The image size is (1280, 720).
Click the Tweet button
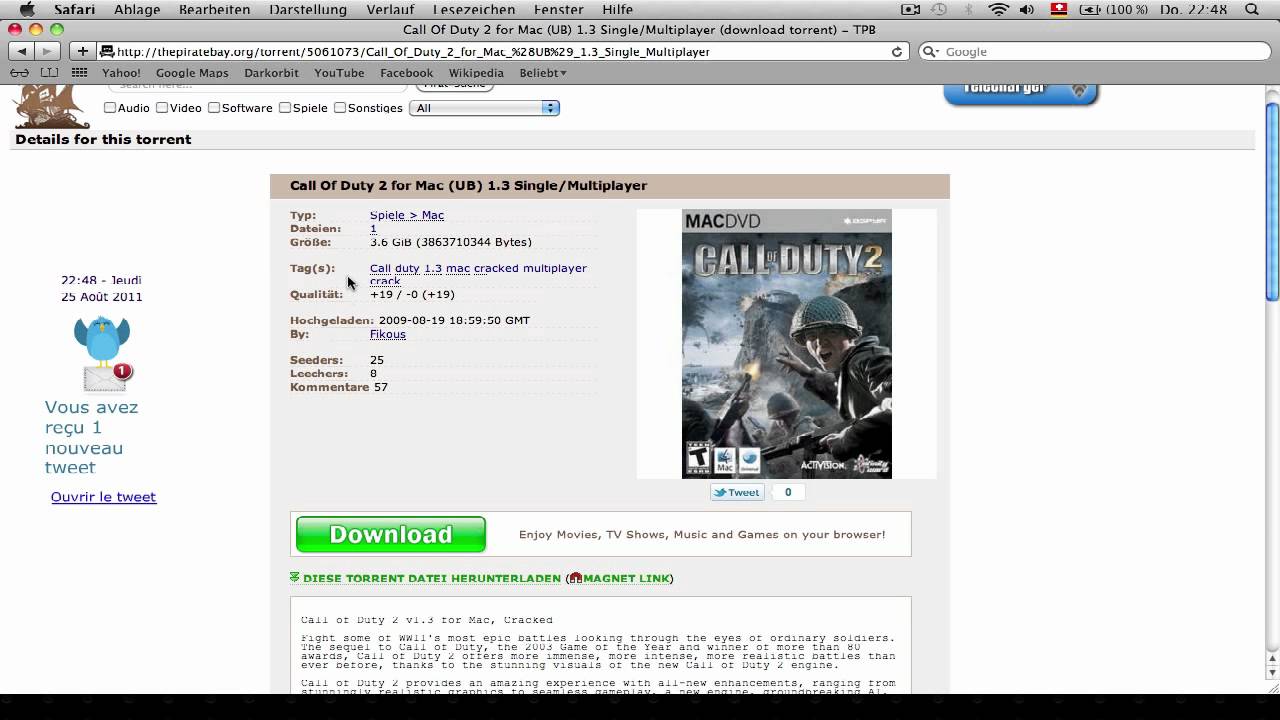[x=737, y=492]
